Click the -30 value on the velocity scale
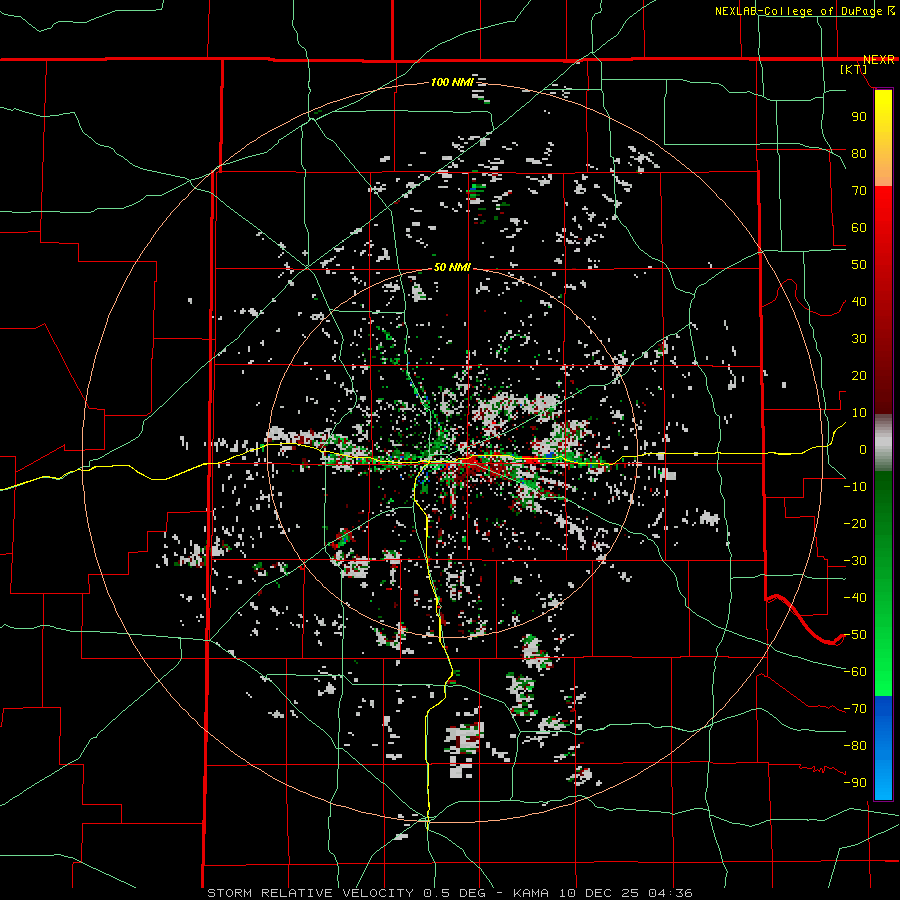 [x=855, y=560]
